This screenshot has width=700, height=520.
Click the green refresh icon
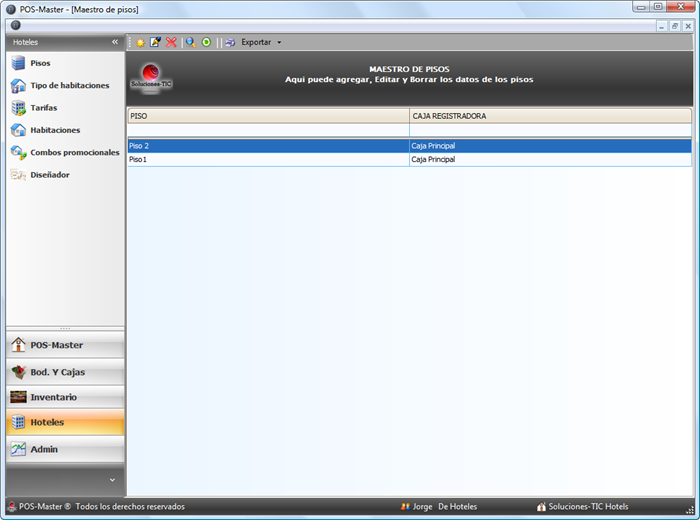(206, 42)
